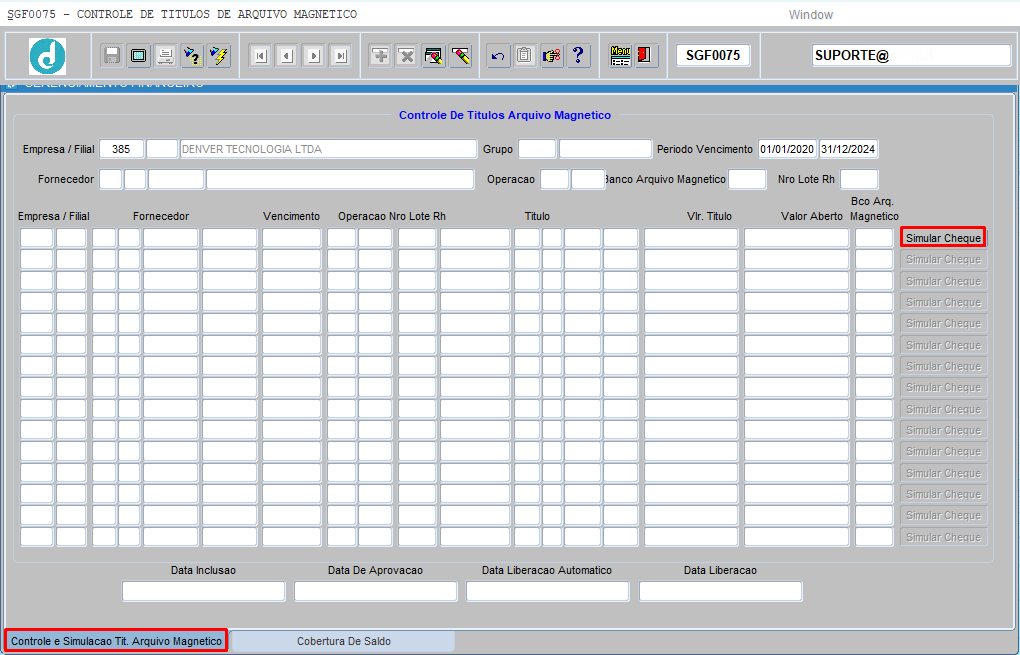Click the first Operacao filter field
Image resolution: width=1020 pixels, height=655 pixels.
[x=554, y=179]
